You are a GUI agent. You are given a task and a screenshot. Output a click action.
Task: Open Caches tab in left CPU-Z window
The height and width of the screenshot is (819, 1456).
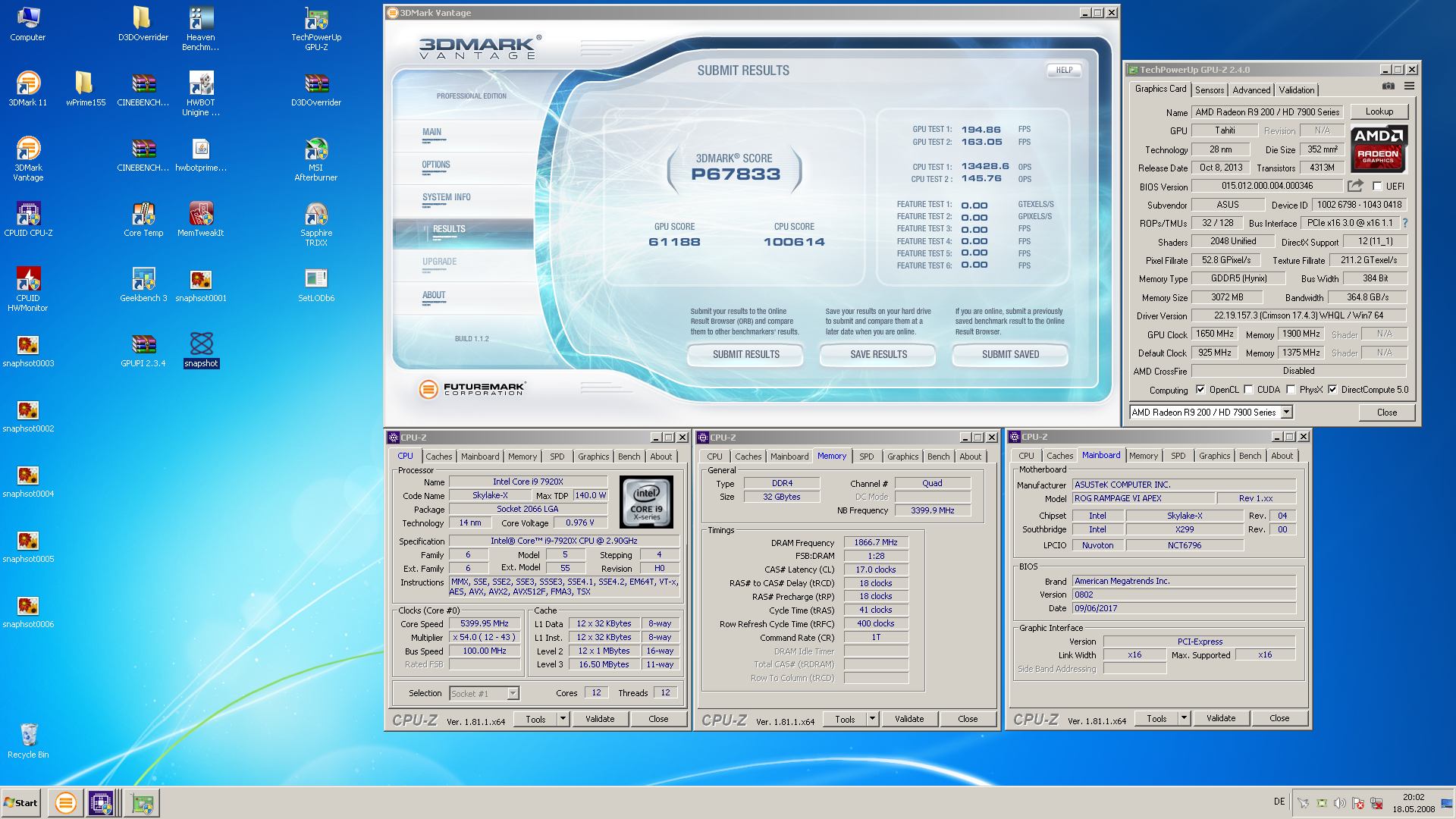click(x=438, y=457)
